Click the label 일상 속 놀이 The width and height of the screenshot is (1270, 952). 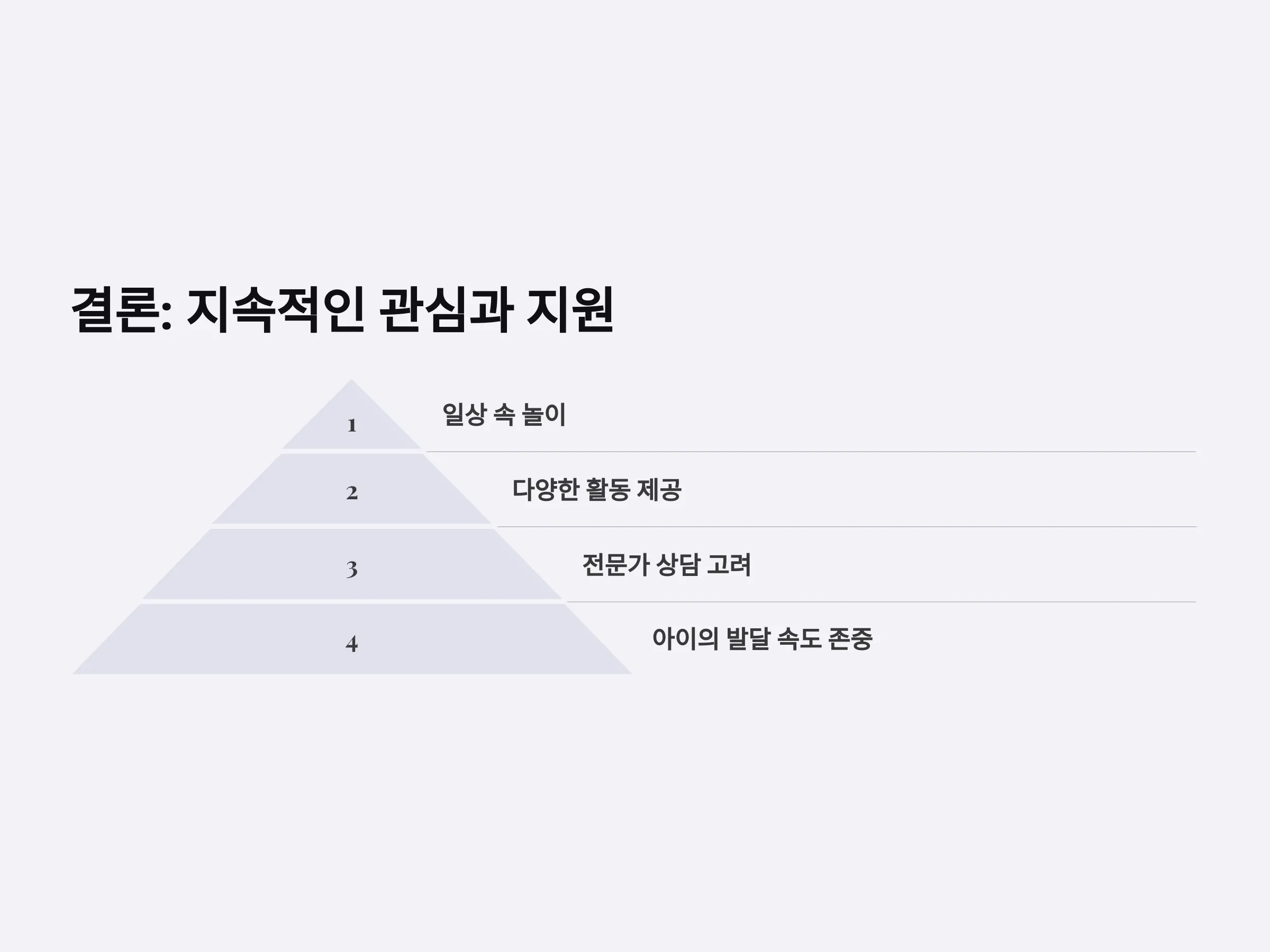[504, 414]
